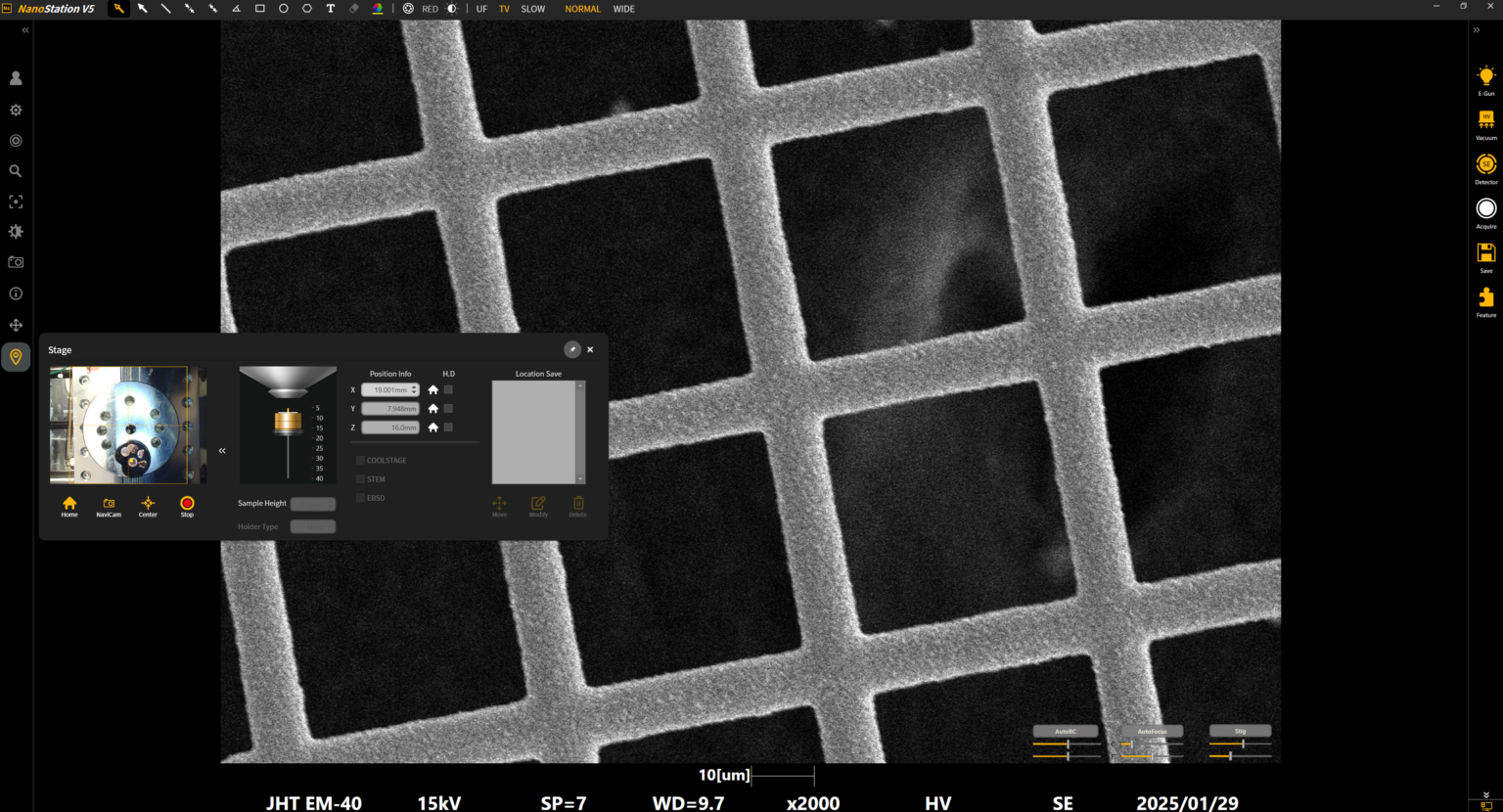Enable the EBSD checkbox
This screenshot has height=812, width=1503.
[360, 498]
